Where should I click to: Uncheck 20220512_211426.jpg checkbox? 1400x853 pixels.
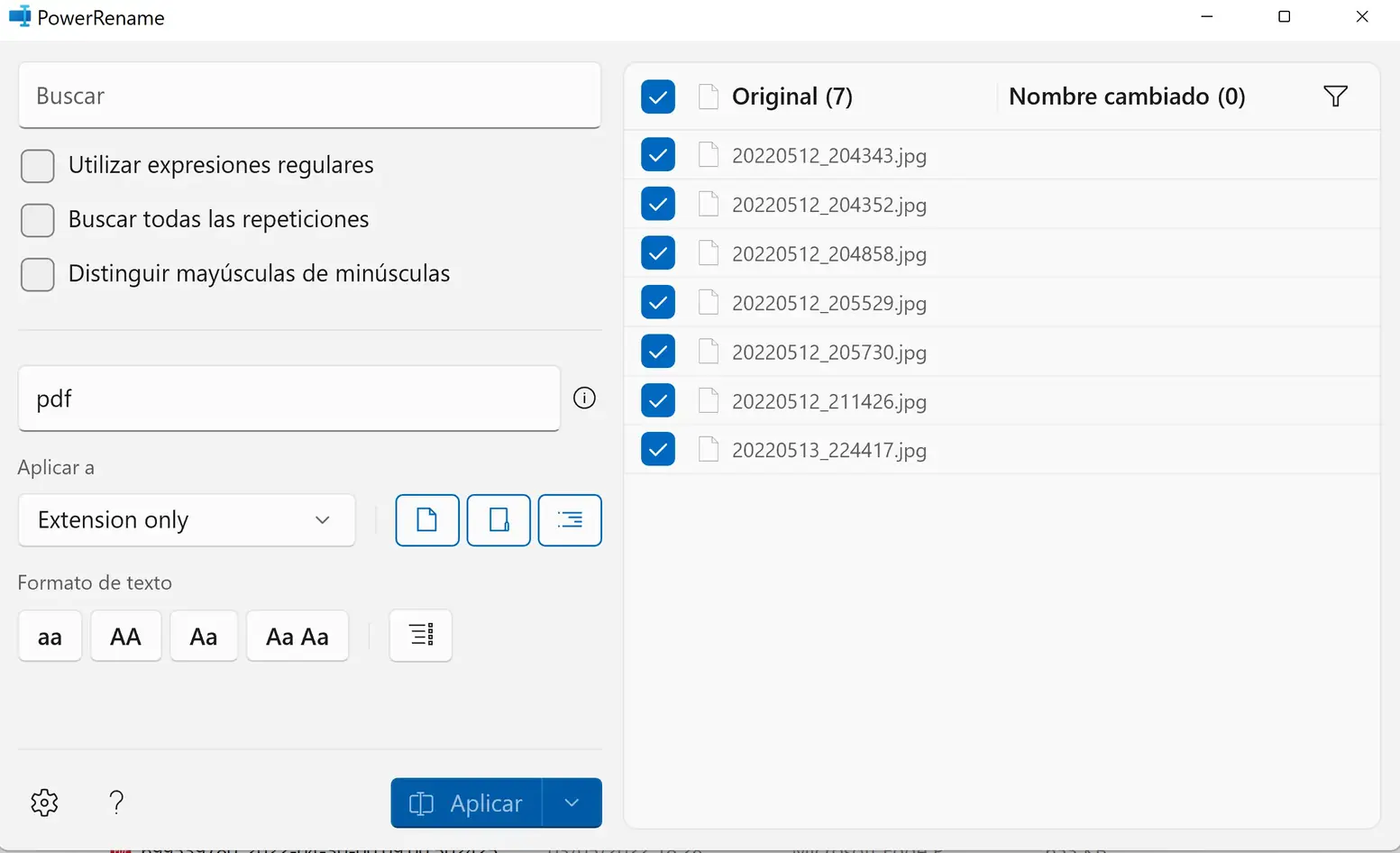658,400
